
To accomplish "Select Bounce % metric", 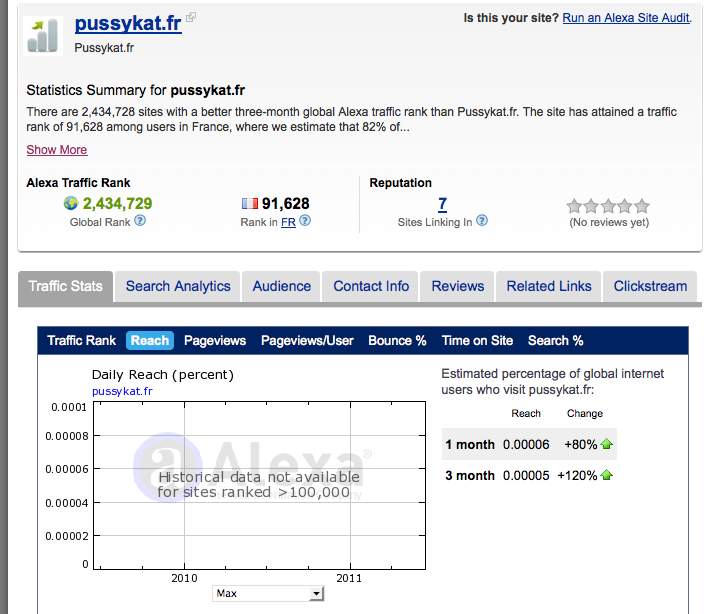I will tap(397, 341).
